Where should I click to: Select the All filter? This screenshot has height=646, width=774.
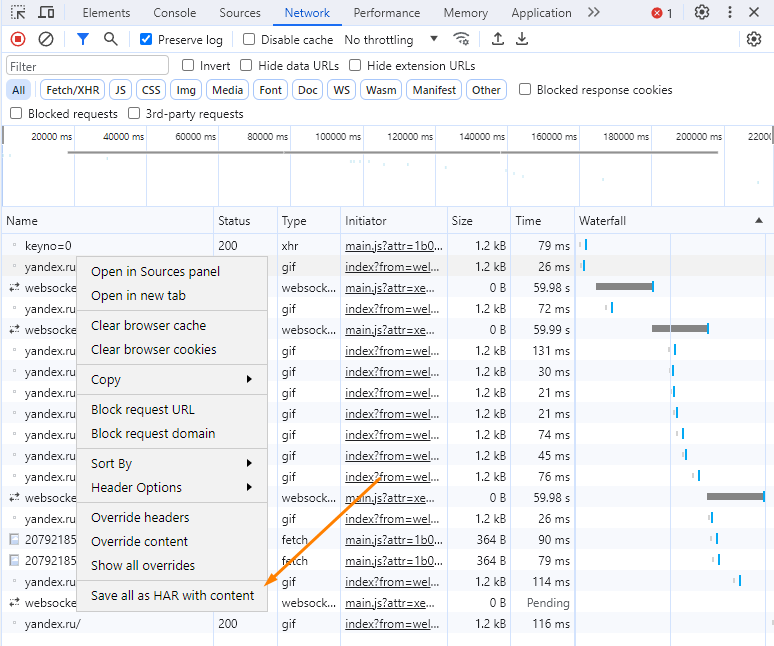click(18, 90)
